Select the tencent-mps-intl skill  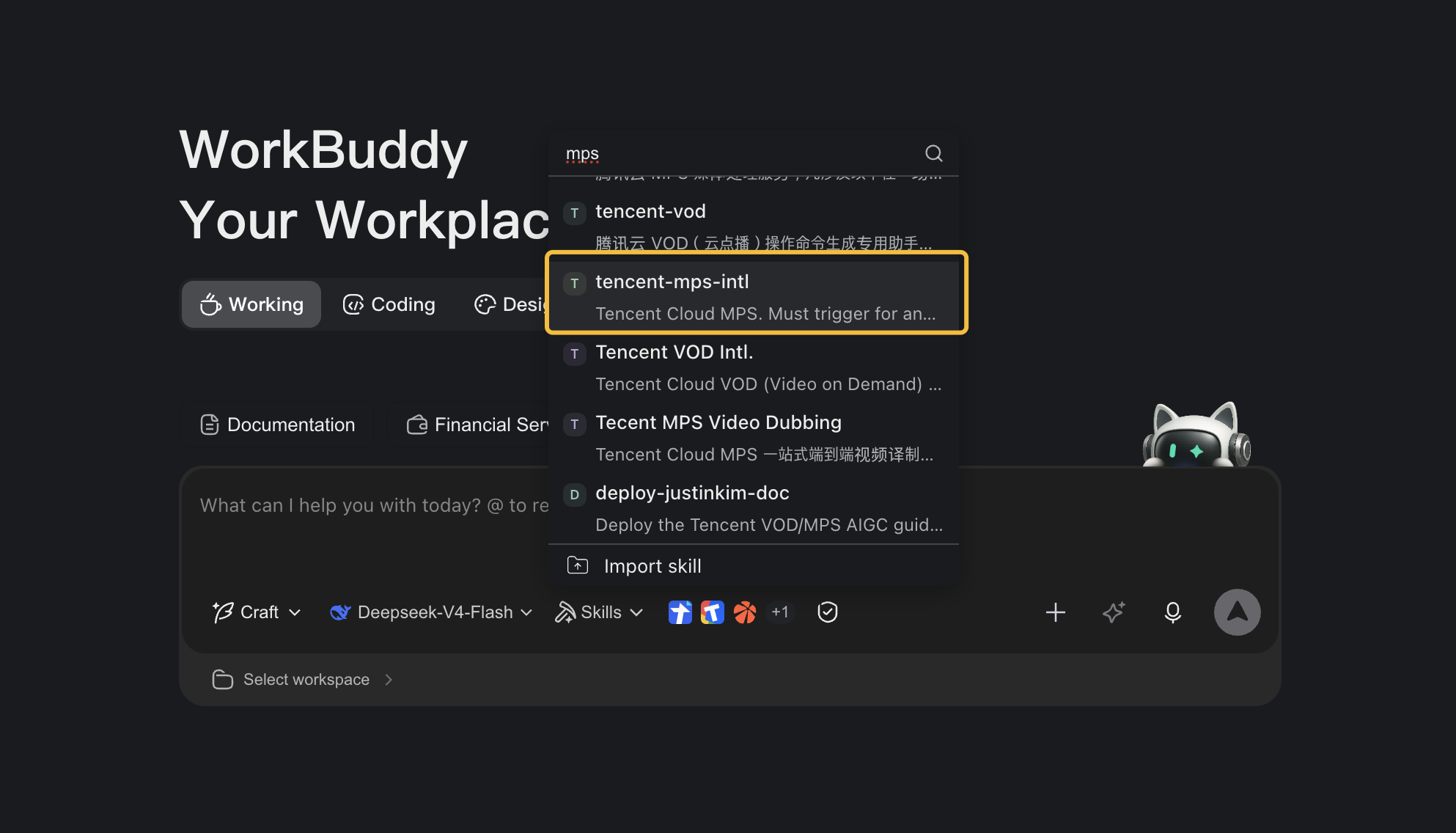click(754, 296)
